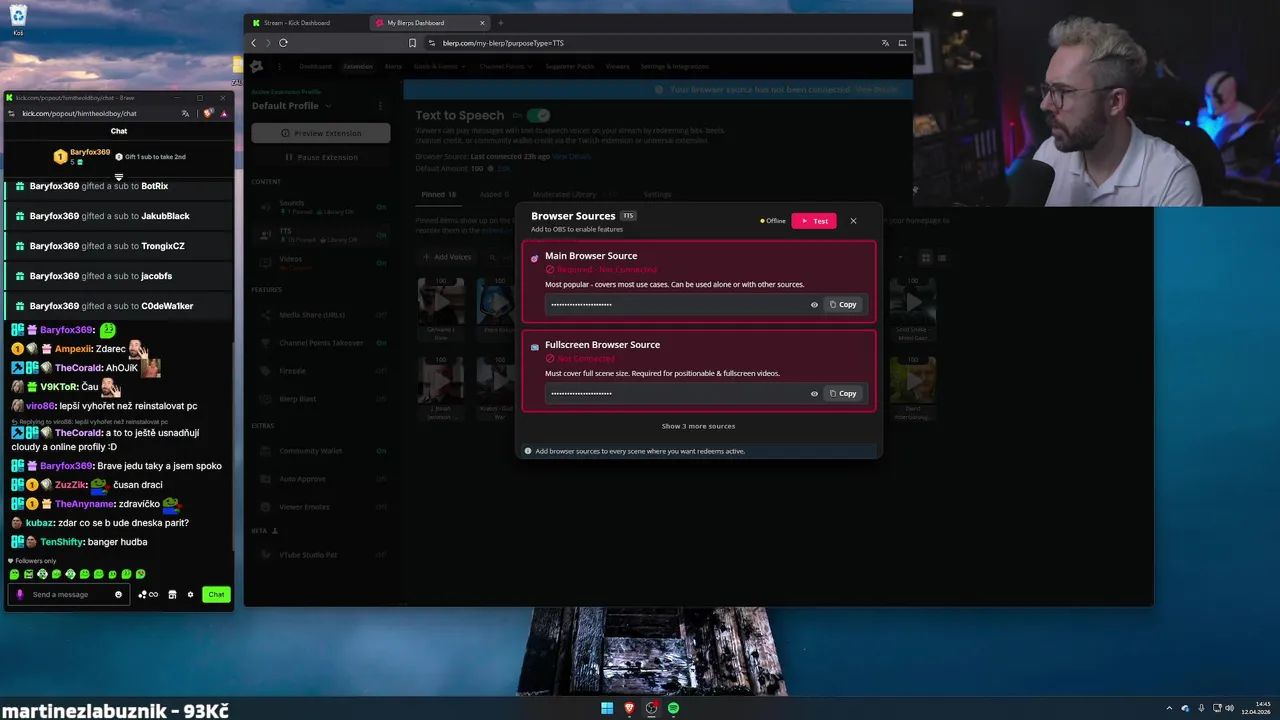The width and height of the screenshot is (1280, 720).
Task: Open the Dashboard menu item on Blerp
Action: pos(315,67)
